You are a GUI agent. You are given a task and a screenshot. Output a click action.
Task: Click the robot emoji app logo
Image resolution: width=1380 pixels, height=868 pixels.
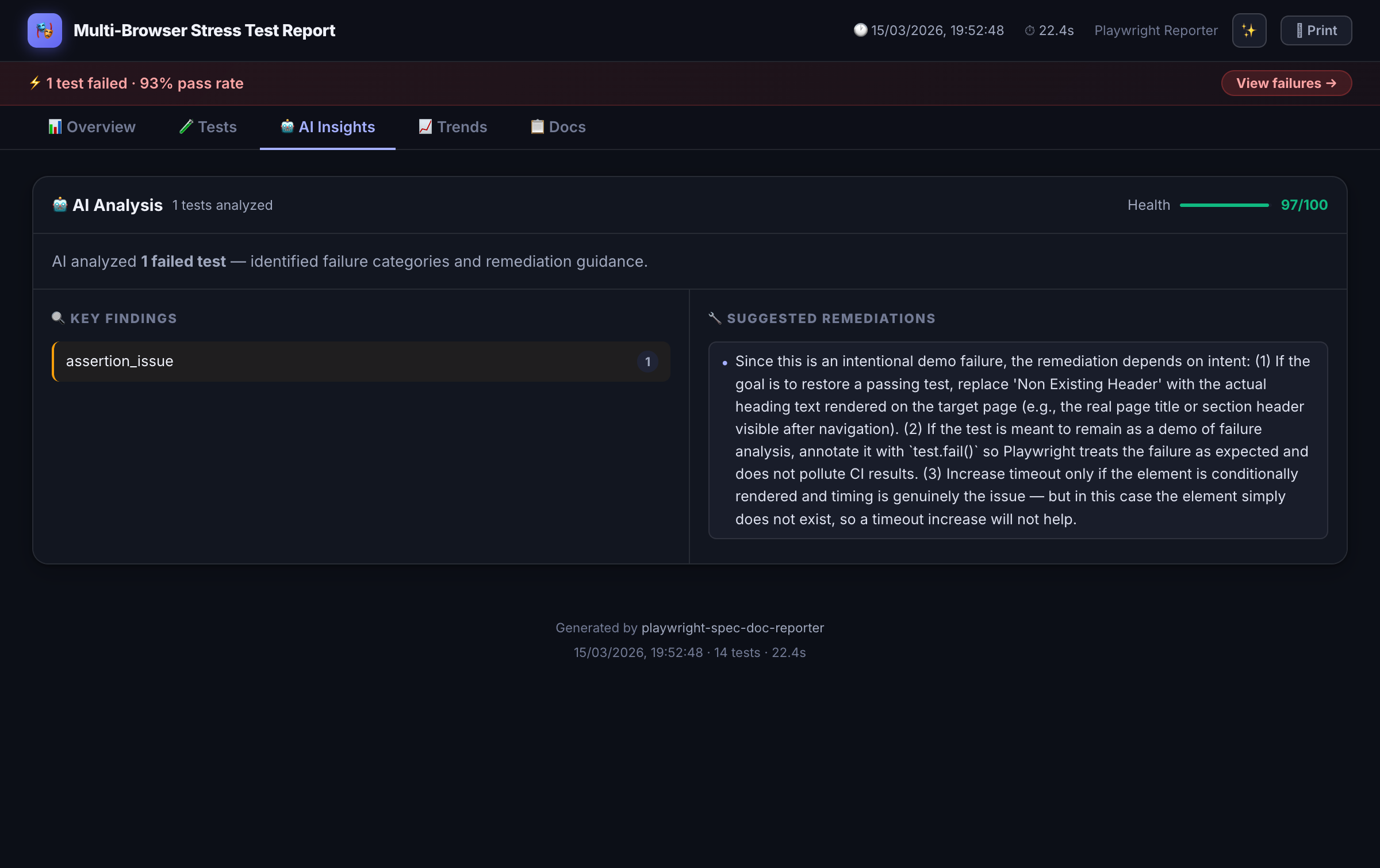click(44, 30)
